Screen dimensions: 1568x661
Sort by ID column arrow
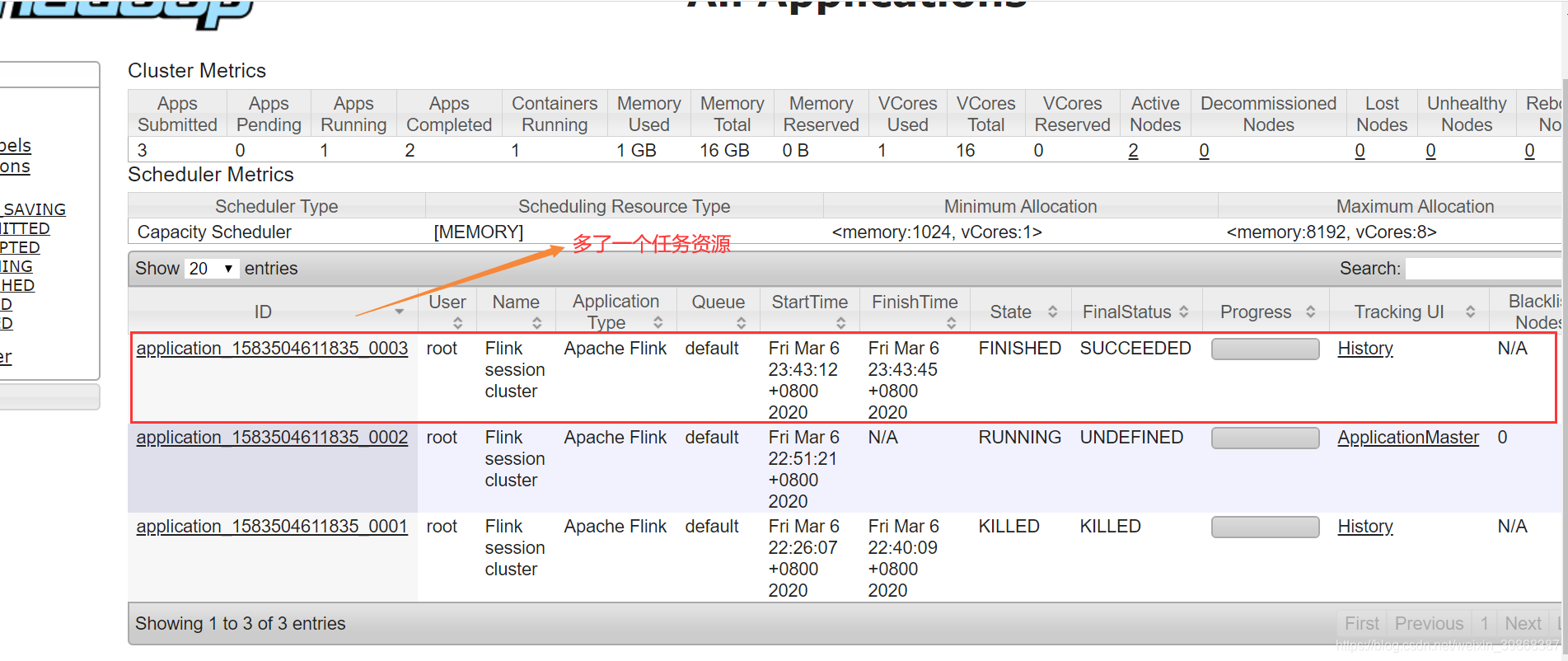coord(400,312)
